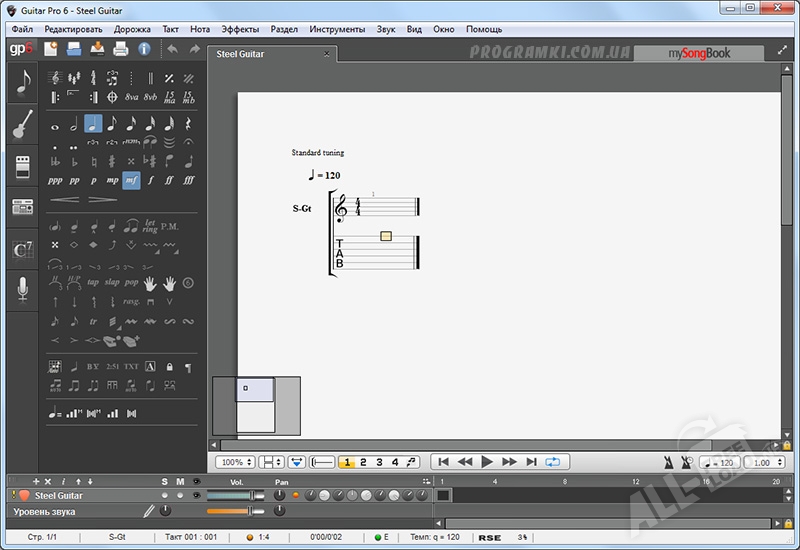The width and height of the screenshot is (800, 550).
Task: Open the chord diagram (C7) panel
Action: (22, 250)
